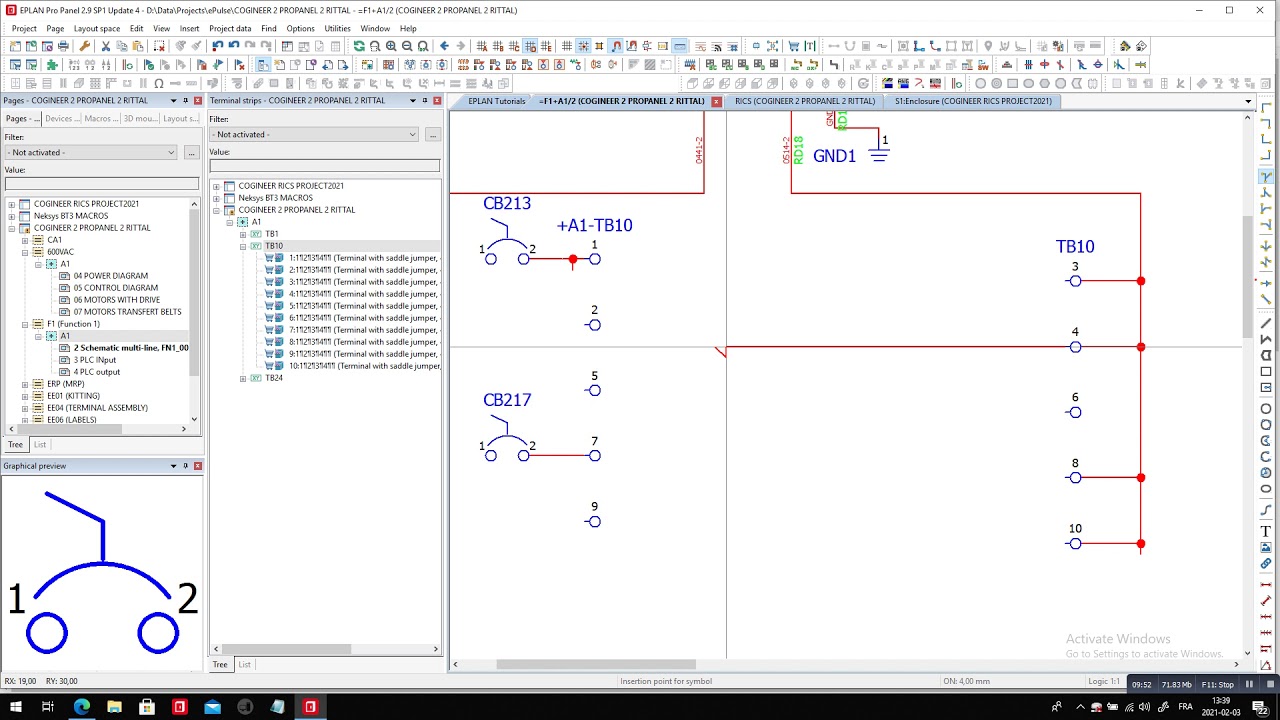Open File Explorer from taskbar
1280x720 pixels.
point(114,707)
